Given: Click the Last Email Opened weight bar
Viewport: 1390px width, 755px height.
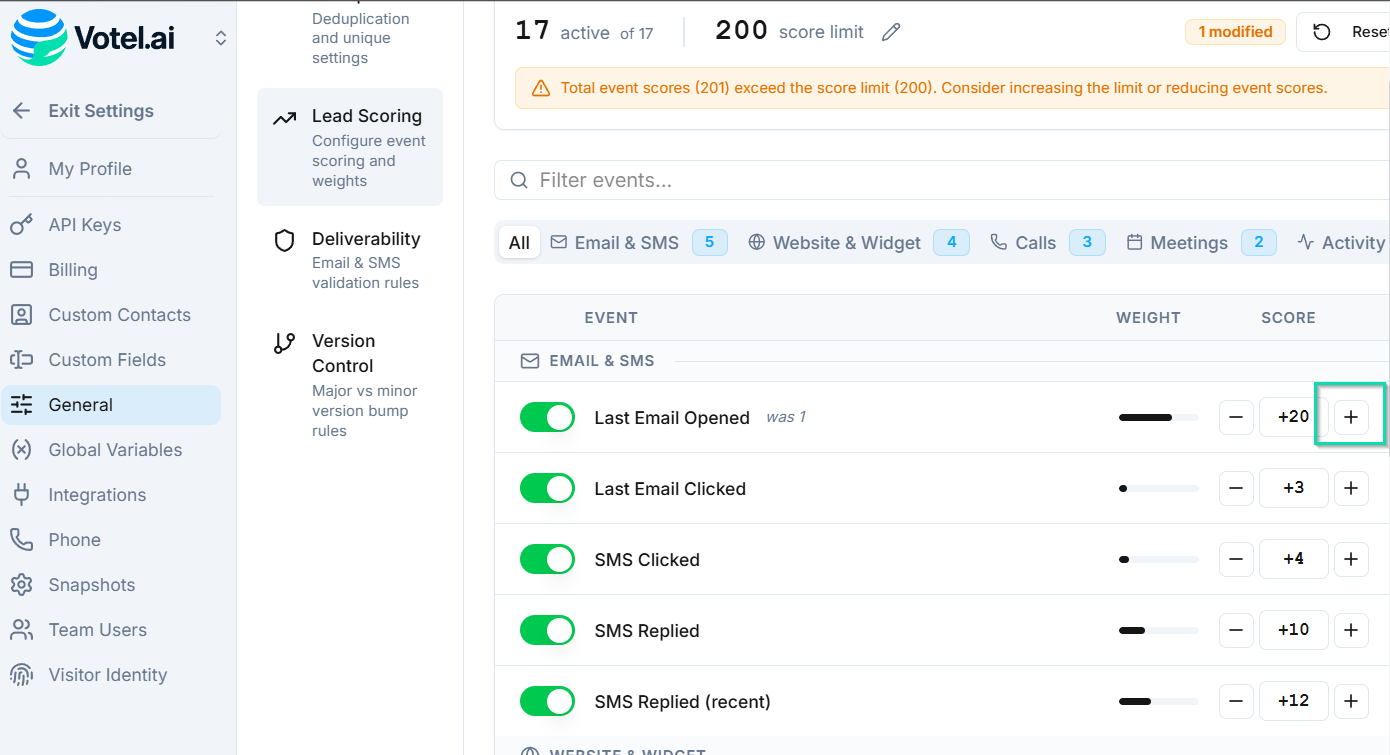Looking at the screenshot, I should [x=1158, y=417].
